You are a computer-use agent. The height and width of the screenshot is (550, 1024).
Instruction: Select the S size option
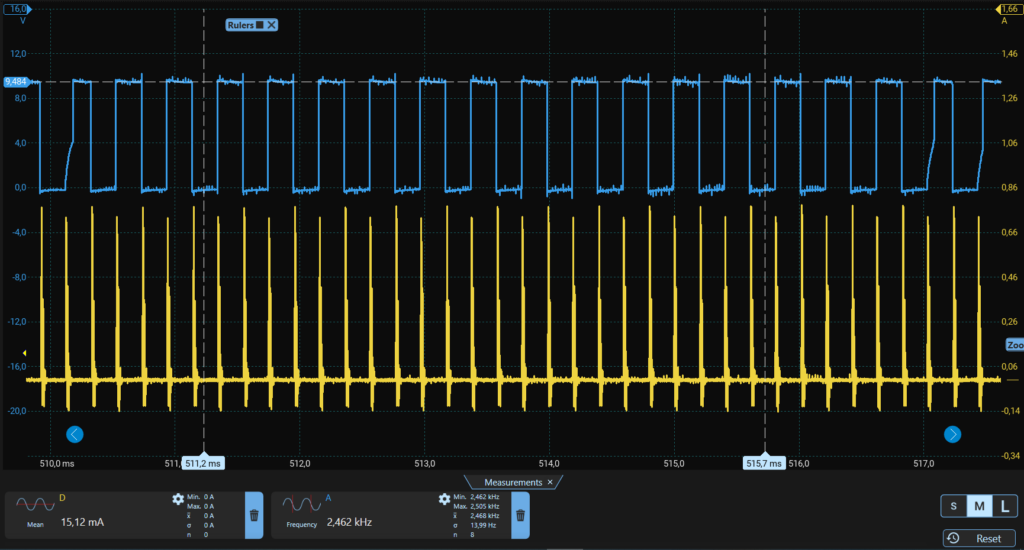tap(953, 506)
